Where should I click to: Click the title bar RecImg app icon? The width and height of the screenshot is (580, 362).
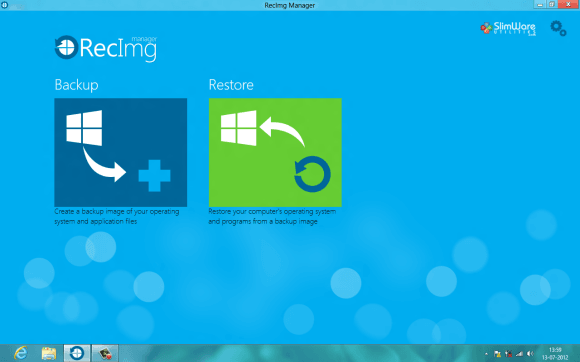pos(4,5)
